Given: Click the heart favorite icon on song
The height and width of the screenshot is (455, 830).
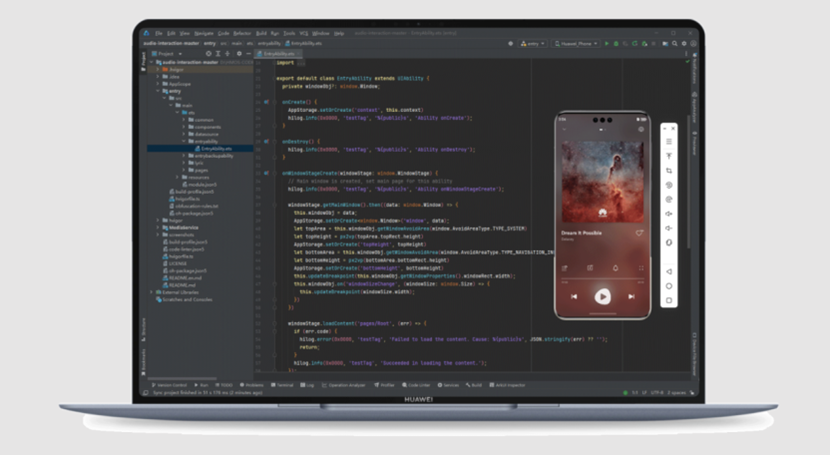Looking at the screenshot, I should pos(639,233).
